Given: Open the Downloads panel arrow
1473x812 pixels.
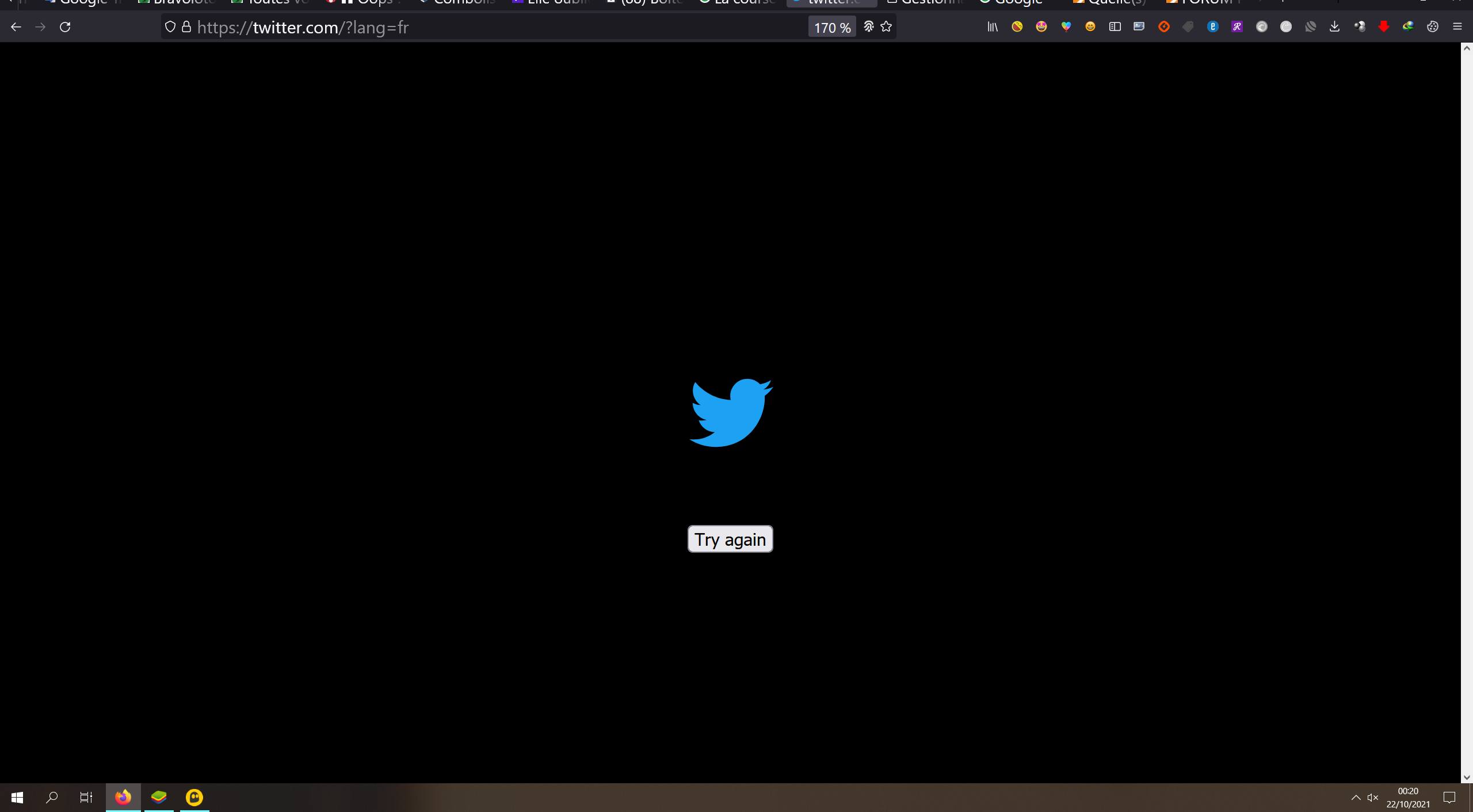Looking at the screenshot, I should click(x=1334, y=26).
